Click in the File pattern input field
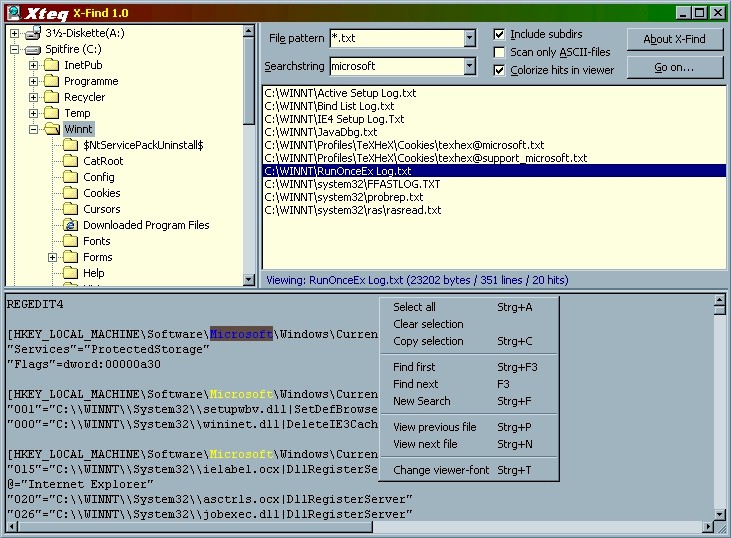Viewport: 731px width, 538px height. [x=397, y=38]
